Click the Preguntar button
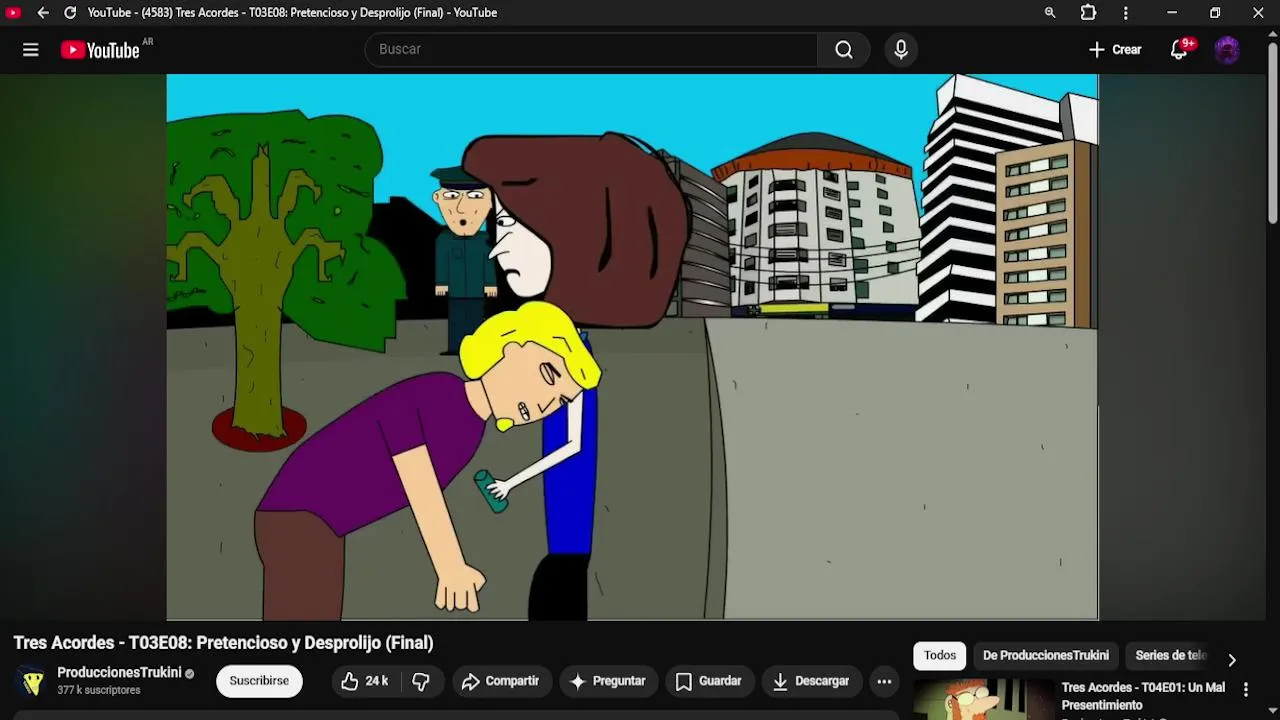The image size is (1280, 720). pyautogui.click(x=608, y=681)
